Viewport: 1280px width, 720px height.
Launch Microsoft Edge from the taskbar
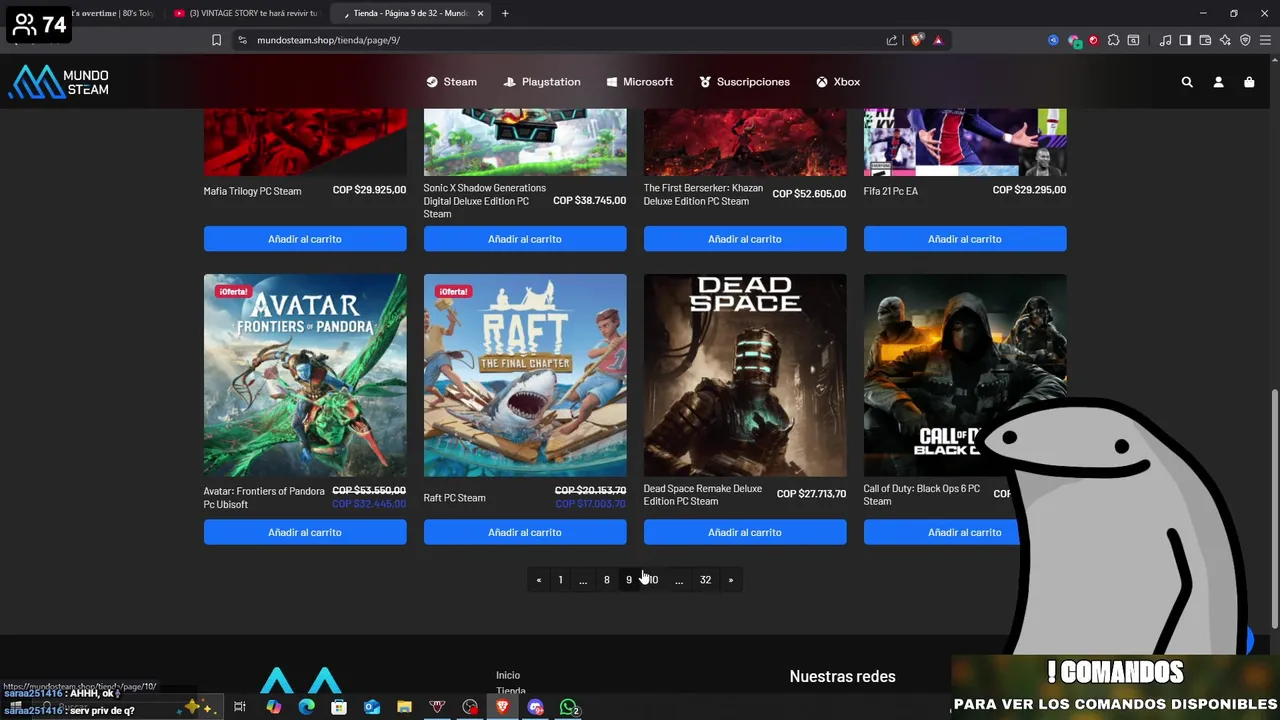point(306,707)
